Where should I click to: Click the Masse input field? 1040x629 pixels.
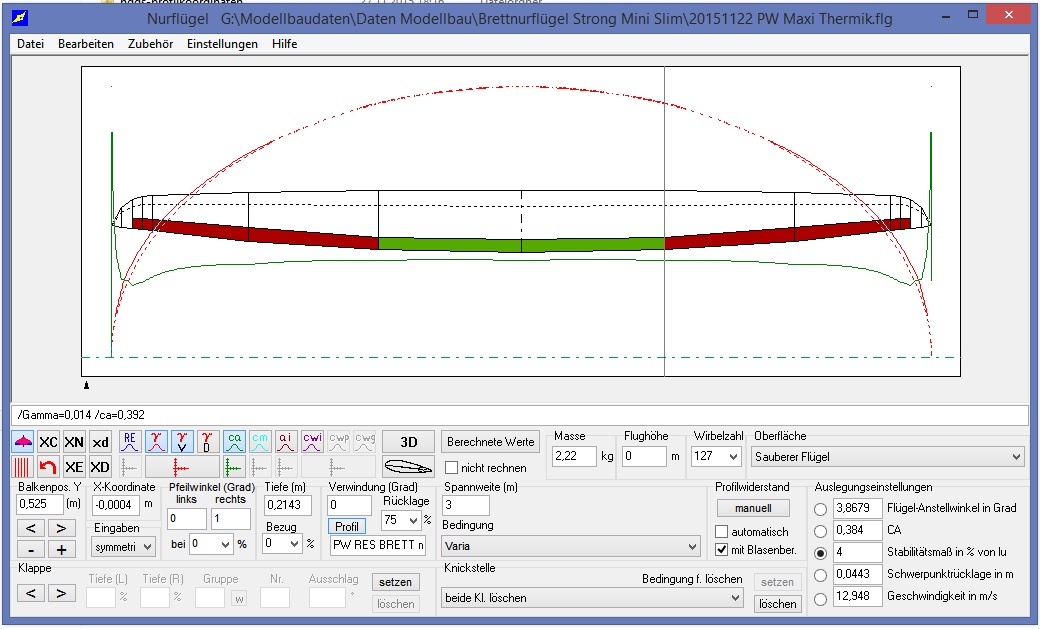(x=574, y=457)
